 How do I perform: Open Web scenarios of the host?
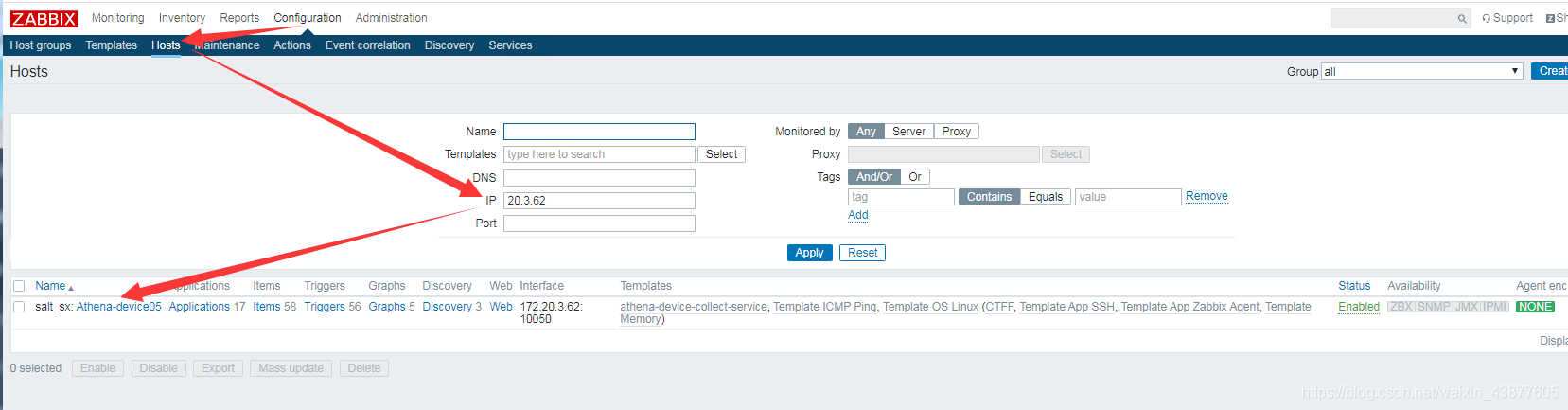[501, 307]
